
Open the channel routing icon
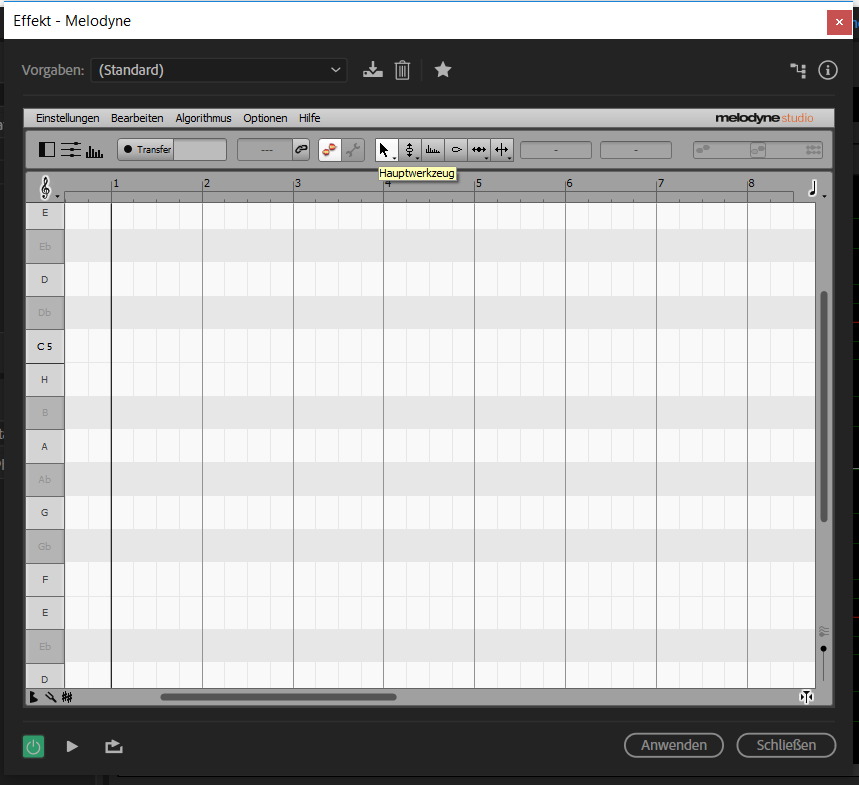798,70
